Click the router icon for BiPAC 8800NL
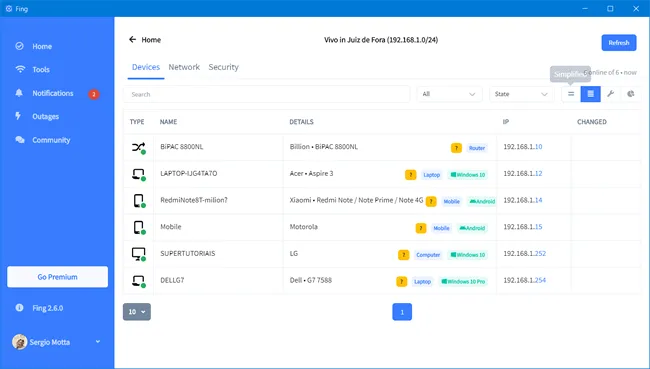This screenshot has width=650, height=369. point(138,147)
